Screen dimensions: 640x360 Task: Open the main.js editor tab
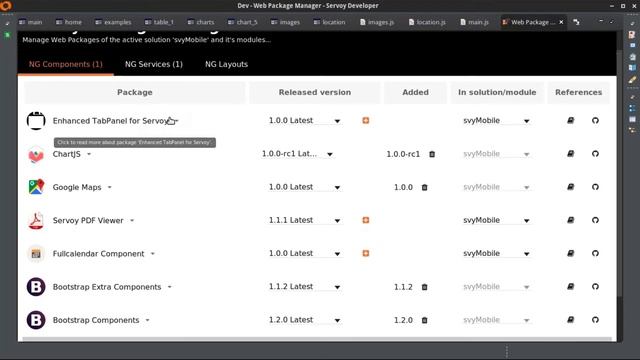(x=475, y=22)
